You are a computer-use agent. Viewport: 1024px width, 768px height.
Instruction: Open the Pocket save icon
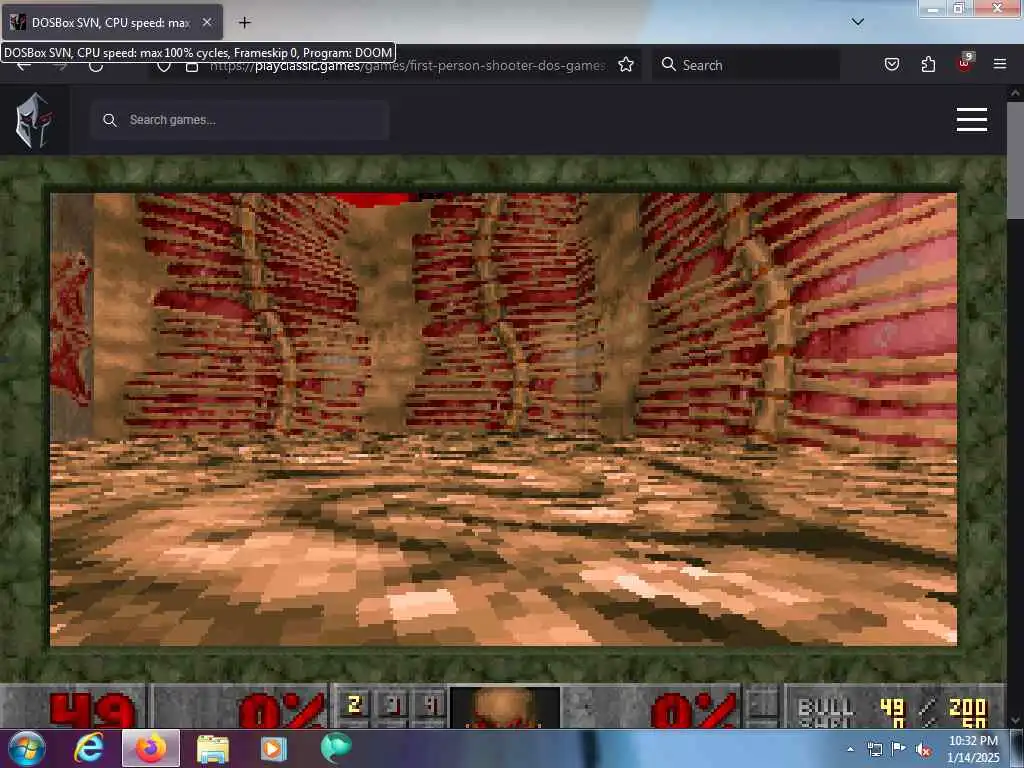coord(892,64)
